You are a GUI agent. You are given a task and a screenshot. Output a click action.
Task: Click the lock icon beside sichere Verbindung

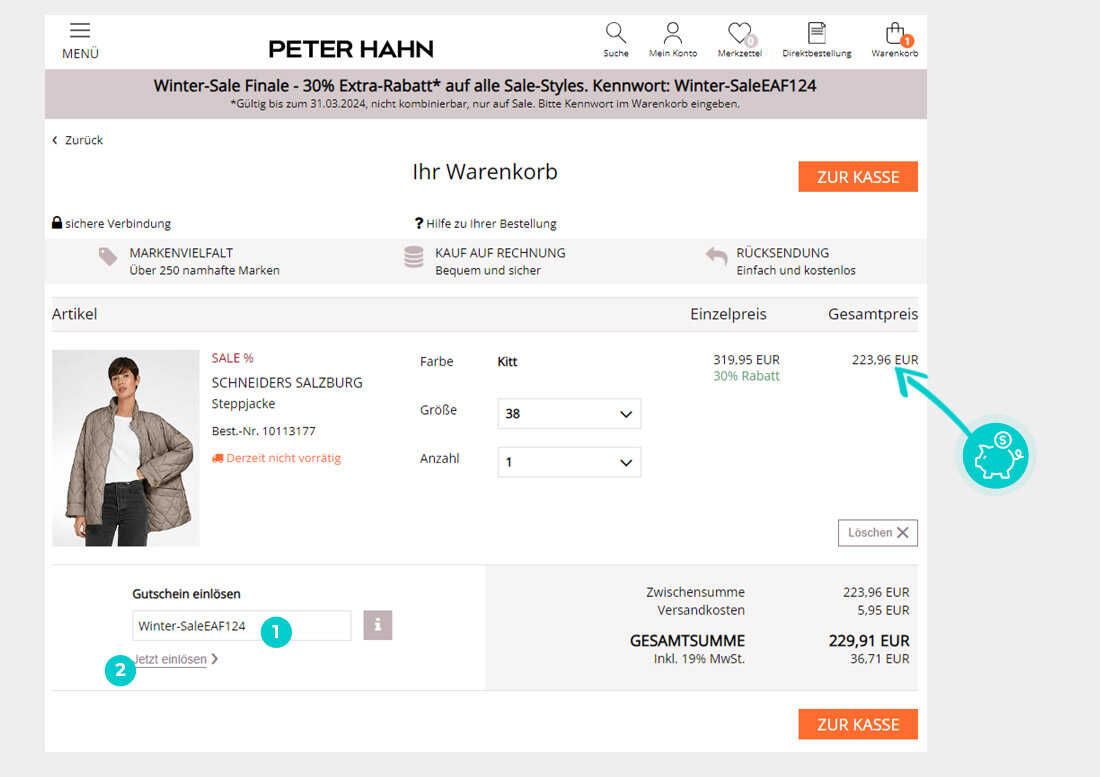pos(57,222)
